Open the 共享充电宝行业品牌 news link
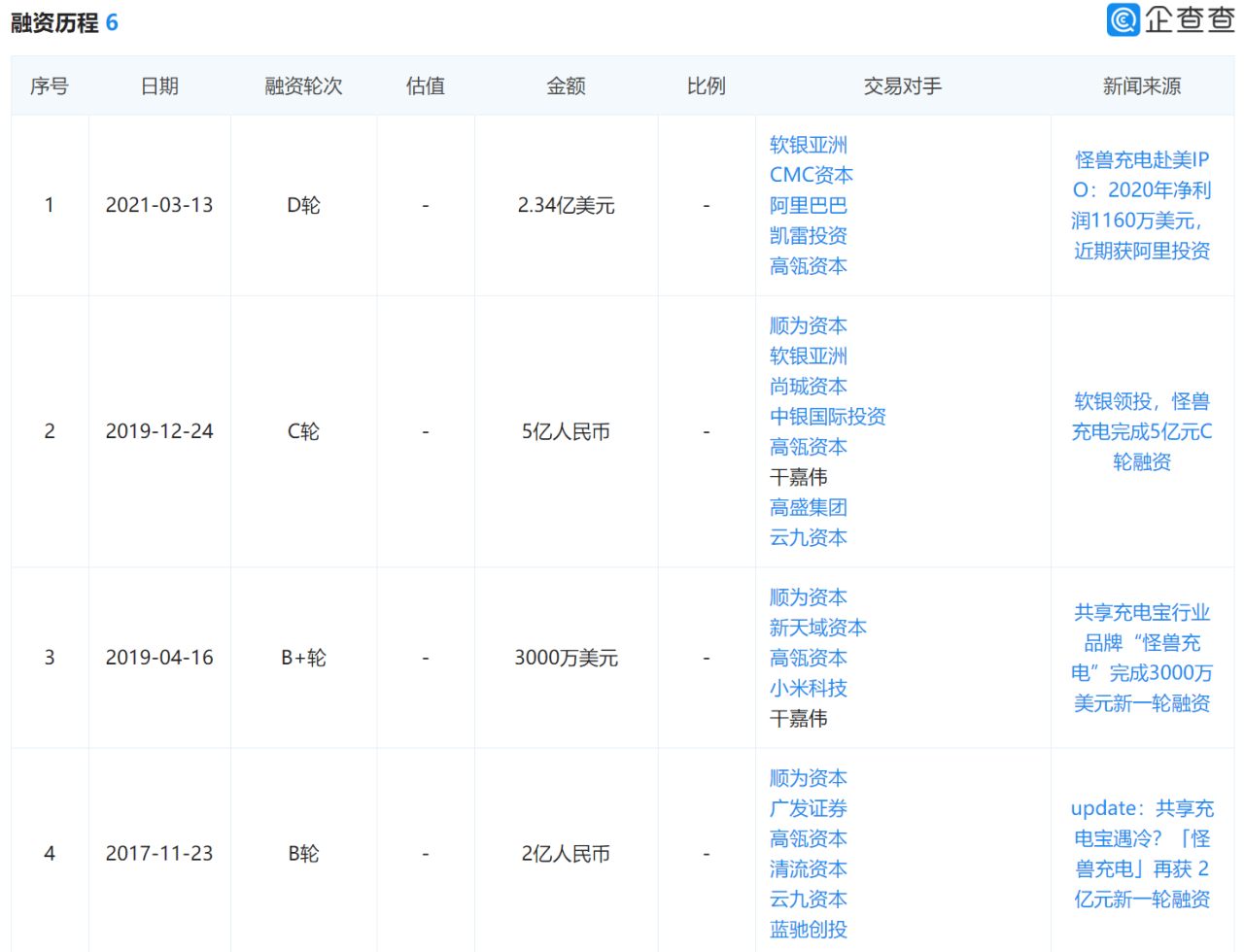The image size is (1244, 952). click(1141, 658)
